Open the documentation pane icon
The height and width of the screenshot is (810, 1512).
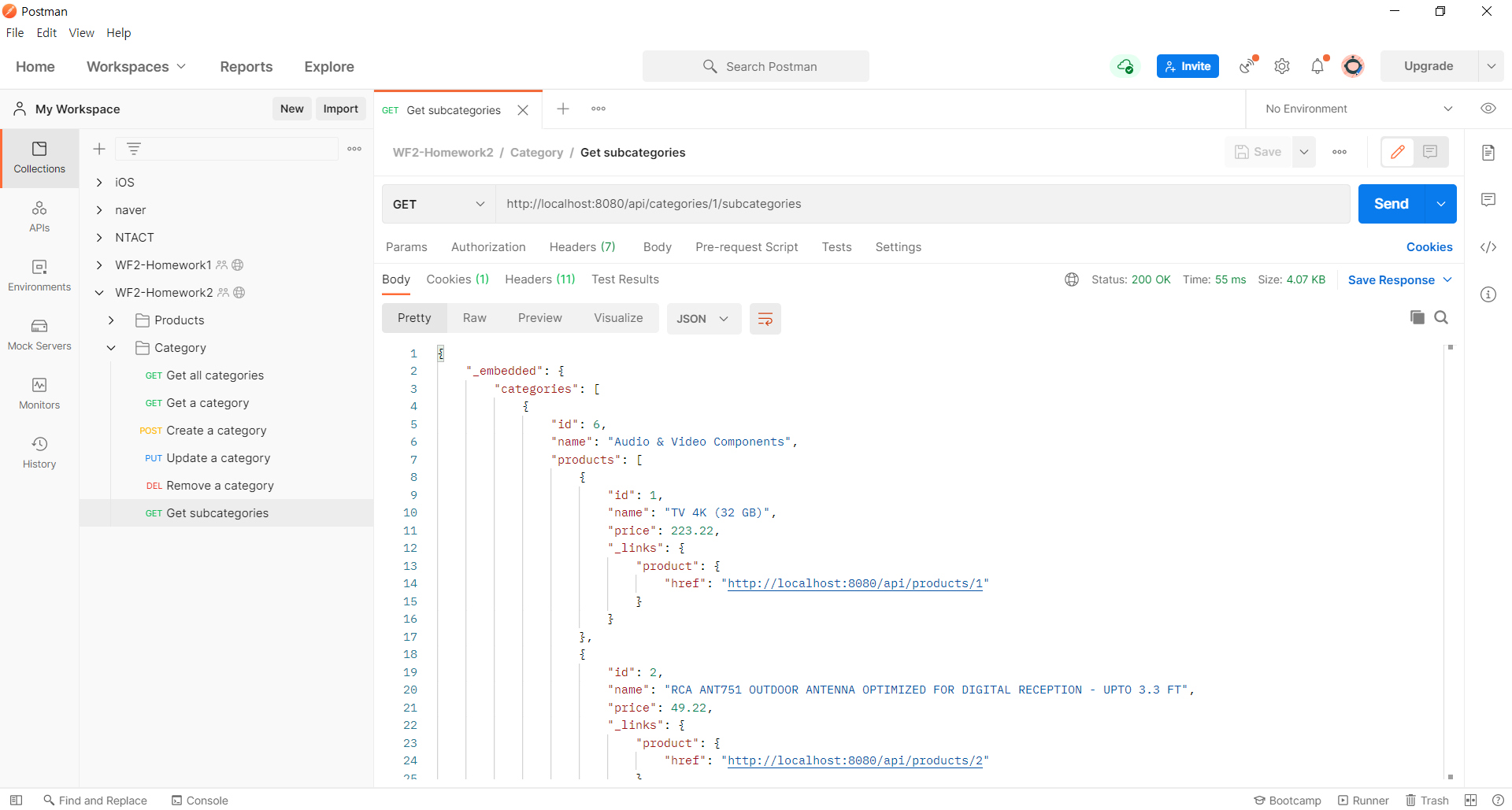(1488, 153)
